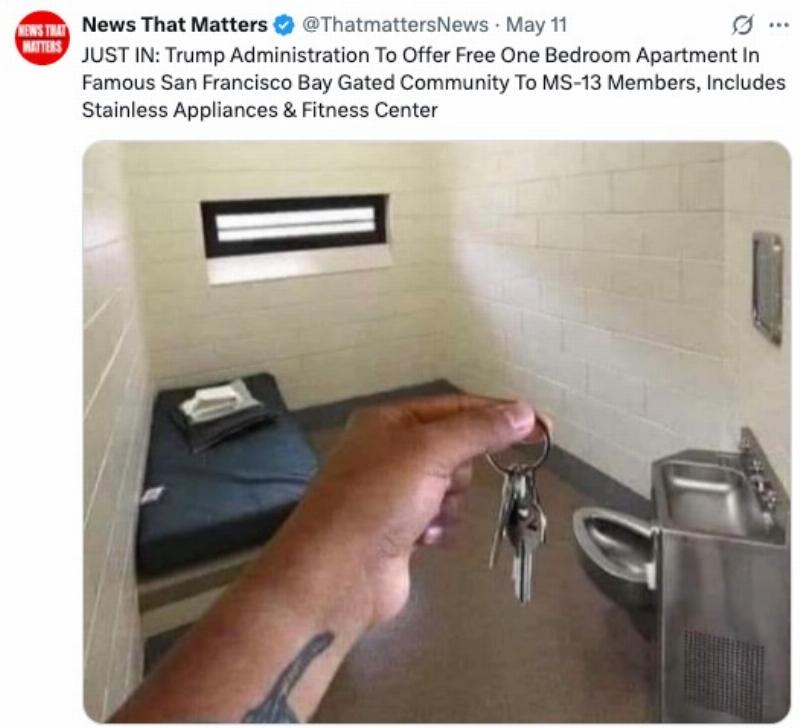This screenshot has height=728, width=800.
Task: Click 'Stainless Appliances & Fitness Center' text line
Action: 260,110
